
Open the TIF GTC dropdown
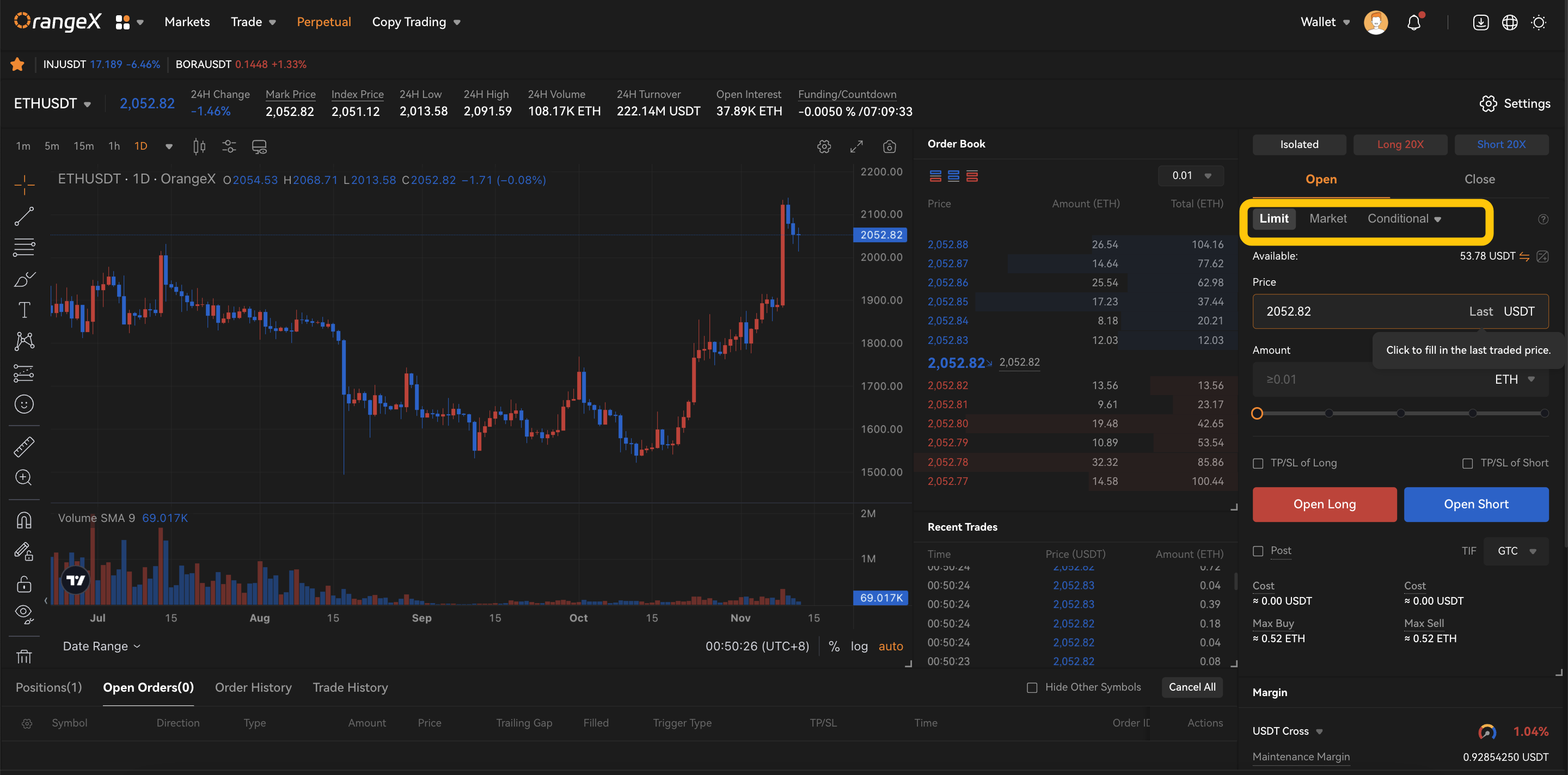click(1516, 551)
